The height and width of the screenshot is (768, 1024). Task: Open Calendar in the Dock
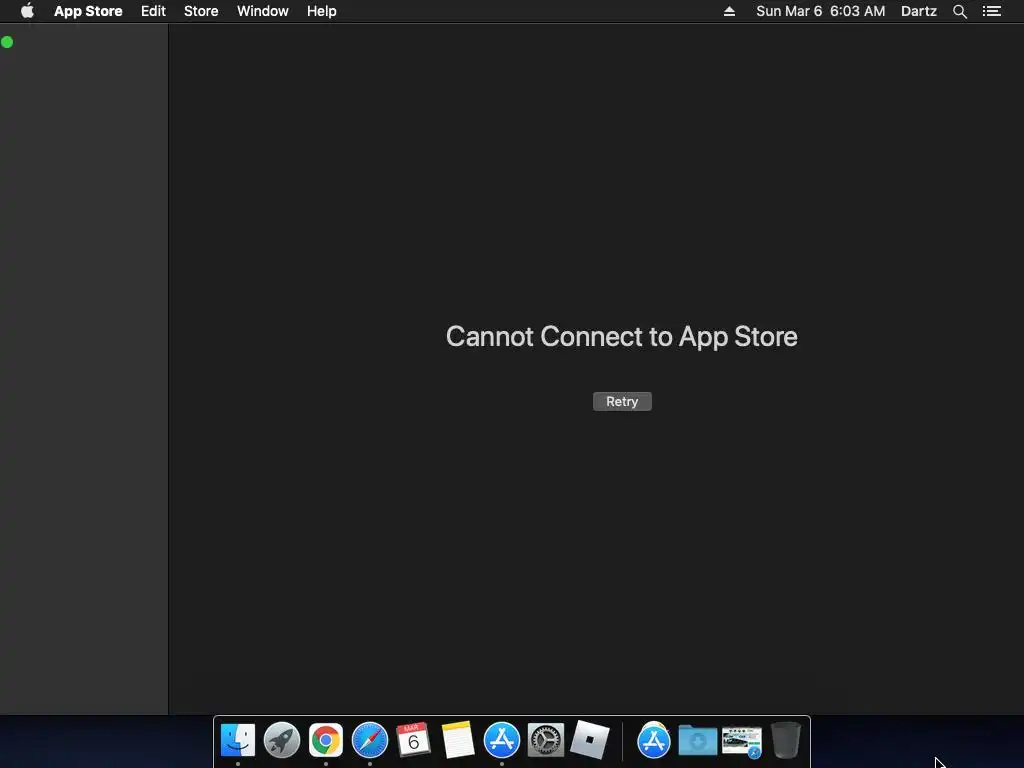(413, 740)
